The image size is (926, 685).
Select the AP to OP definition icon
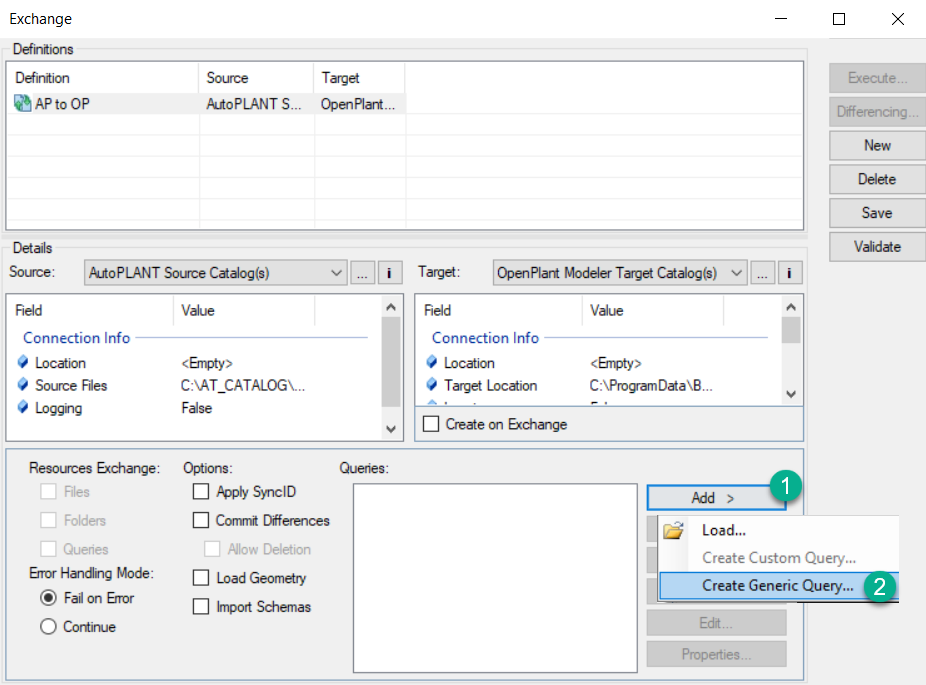click(x=22, y=103)
